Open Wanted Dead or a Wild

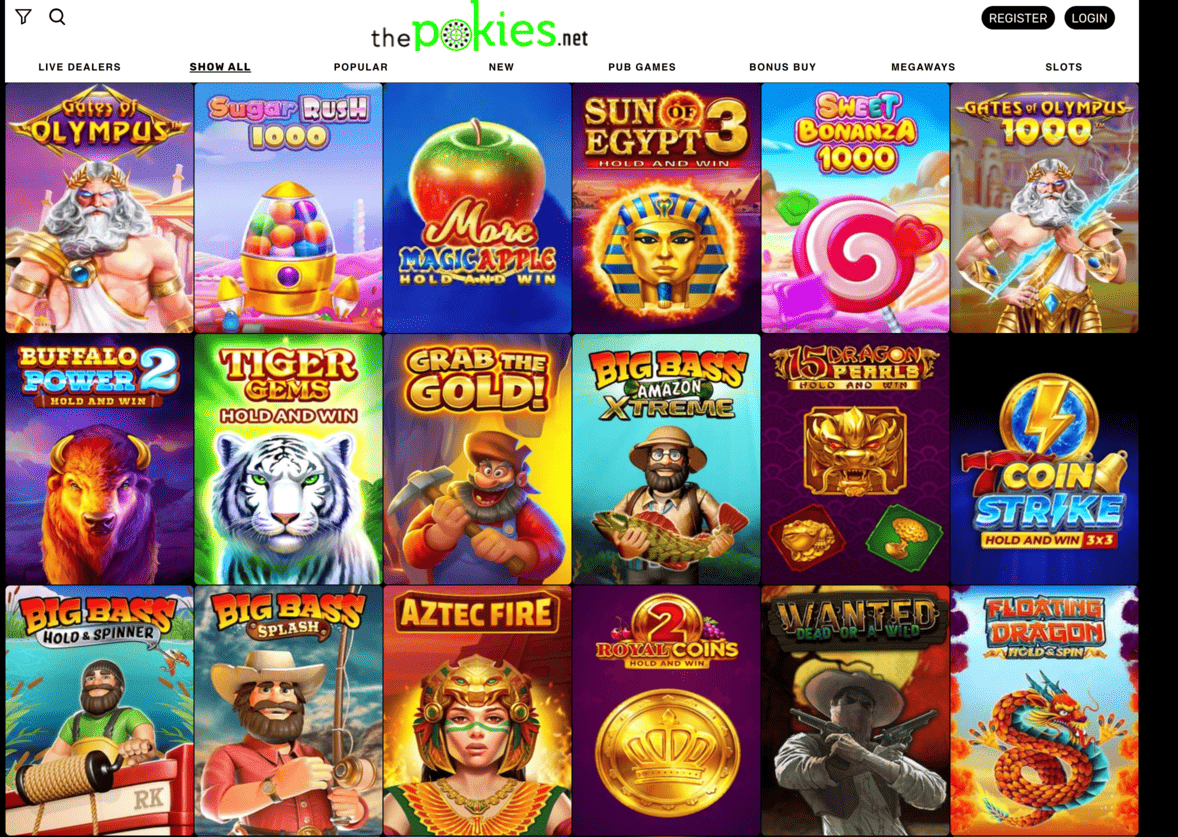pyautogui.click(x=855, y=711)
